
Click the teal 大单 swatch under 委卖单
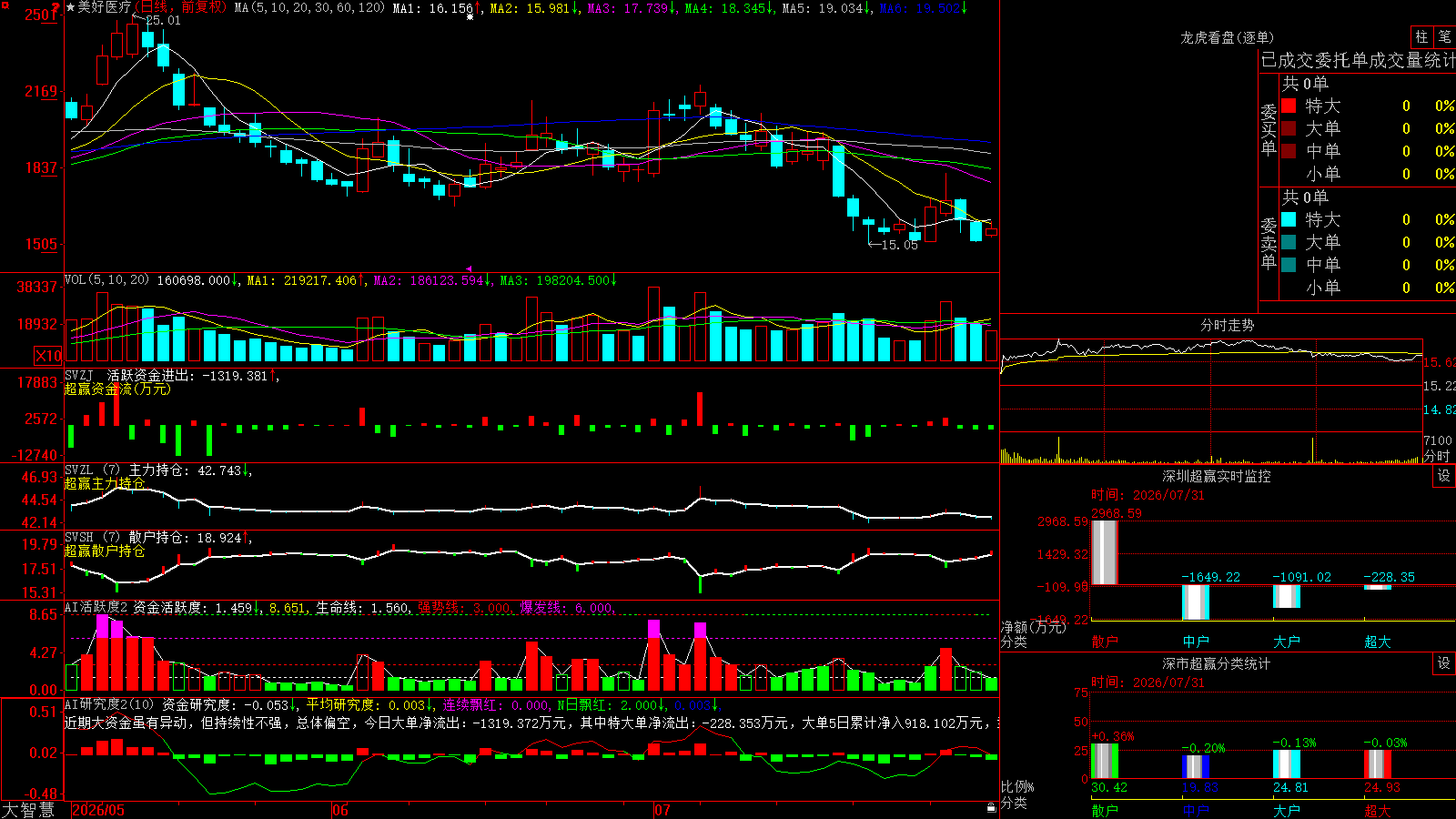coord(1289,242)
